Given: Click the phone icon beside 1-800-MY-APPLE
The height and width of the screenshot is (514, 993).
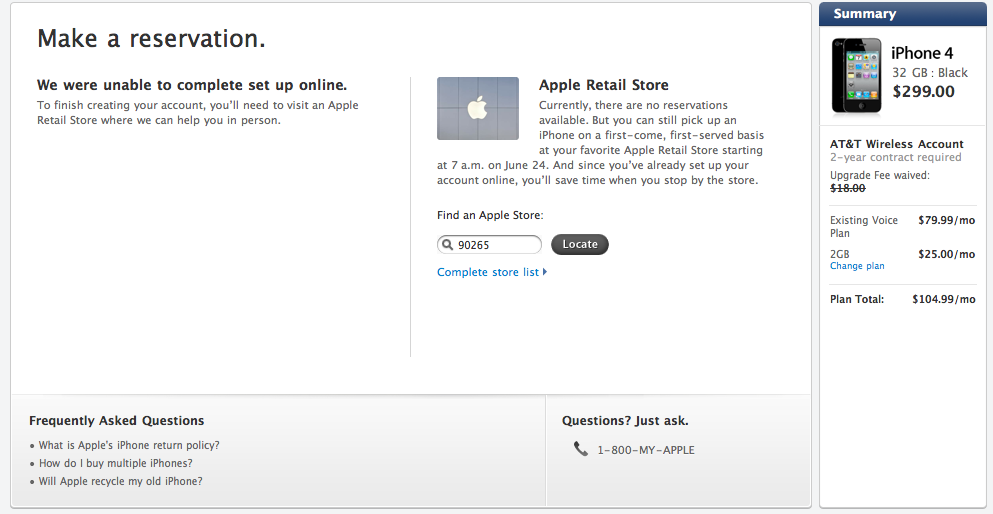Looking at the screenshot, I should click(581, 449).
